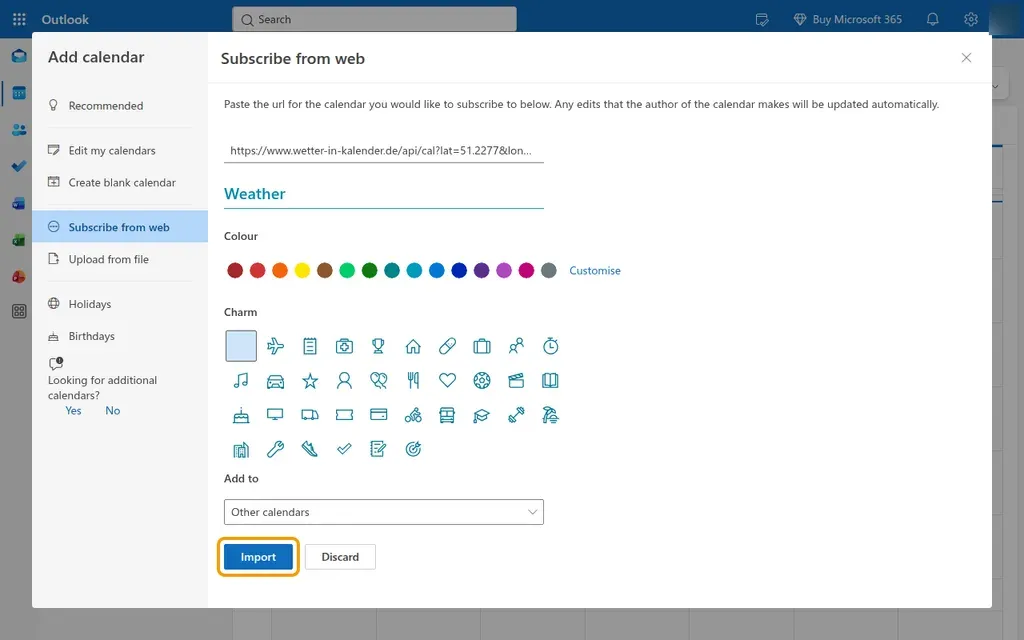Click Buy Microsoft 365 in header
This screenshot has width=1024, height=640.
point(848,20)
